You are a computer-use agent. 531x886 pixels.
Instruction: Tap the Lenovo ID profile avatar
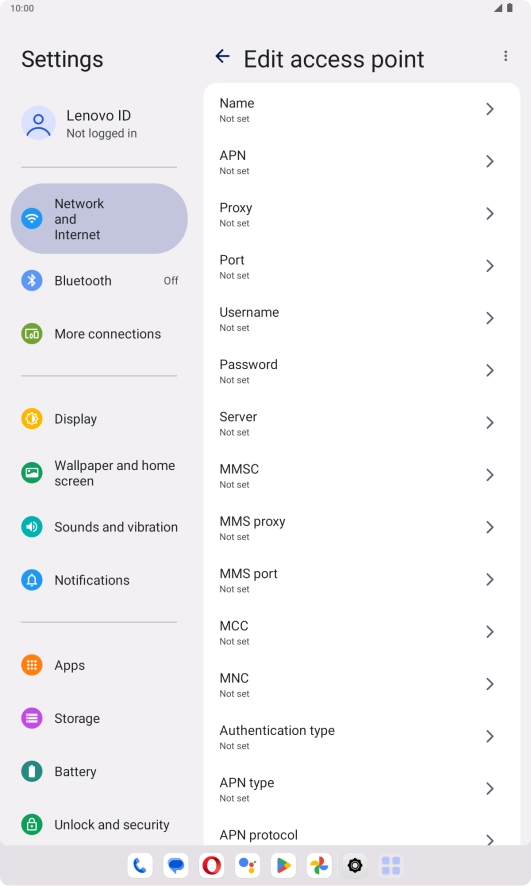(38, 123)
